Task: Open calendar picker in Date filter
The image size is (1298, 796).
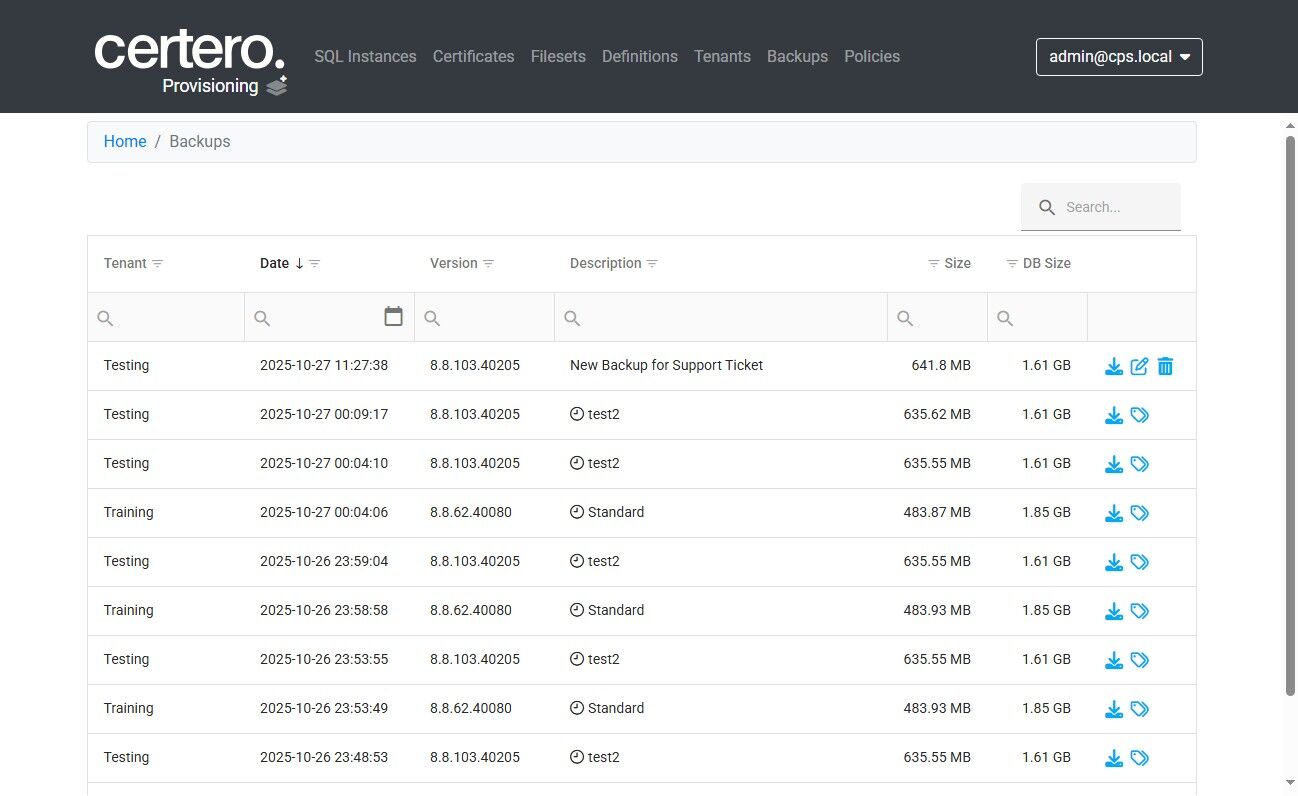Action: click(x=393, y=317)
